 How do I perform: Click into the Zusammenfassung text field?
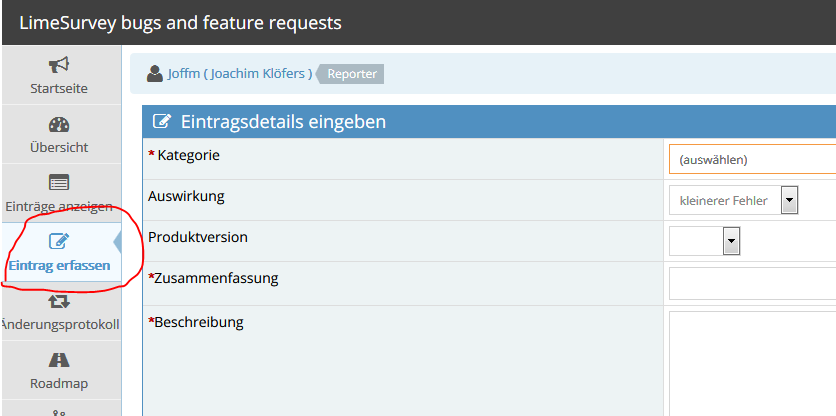pos(752,283)
